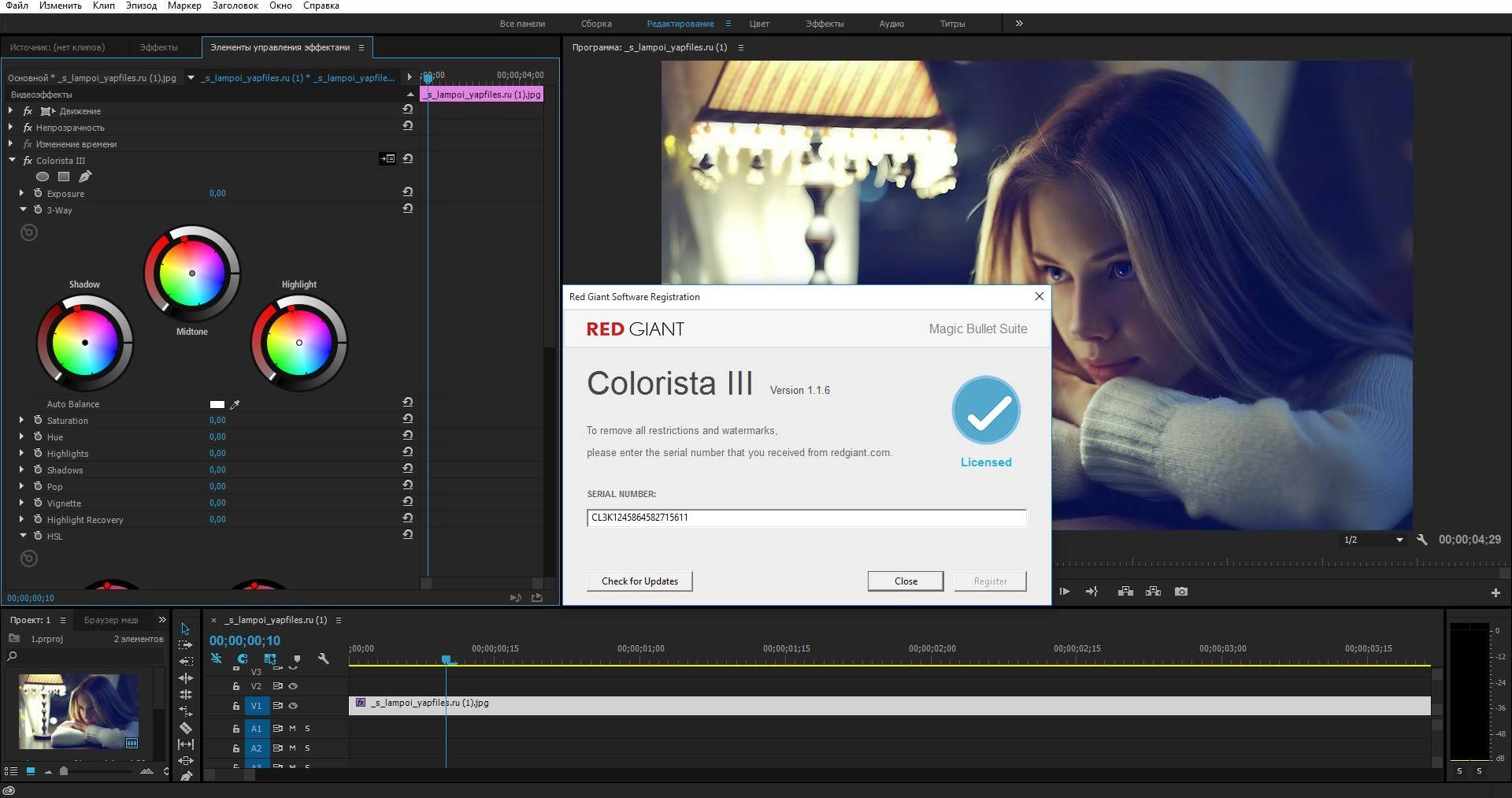
Task: Select the Slip tool
Action: [185, 744]
